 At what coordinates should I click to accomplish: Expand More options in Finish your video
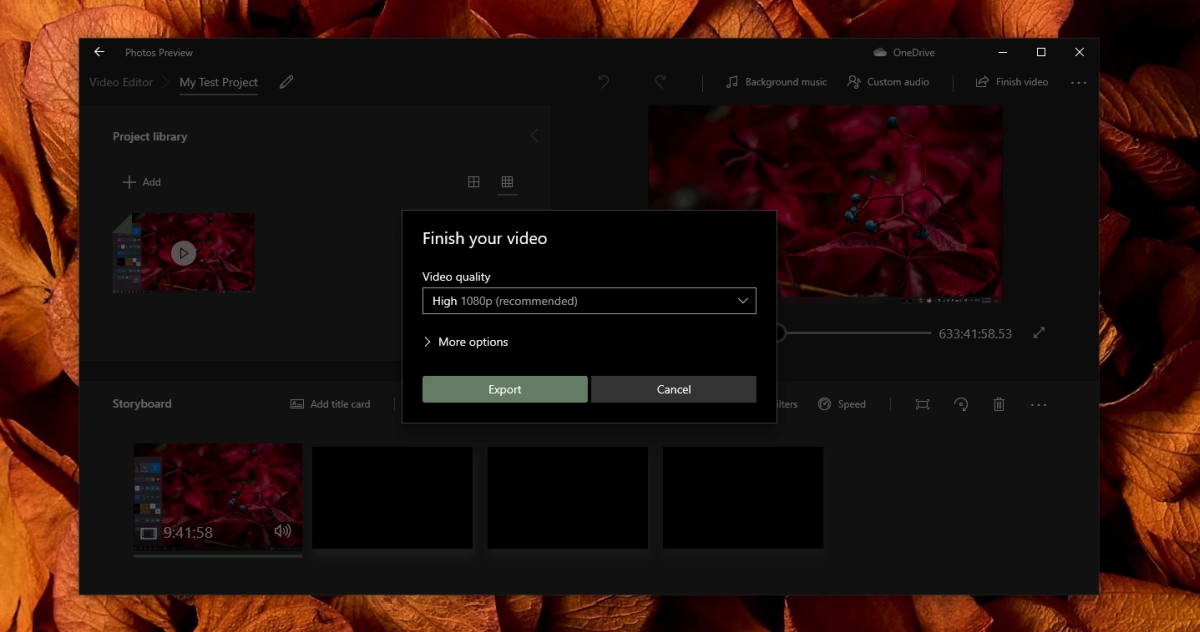coord(466,341)
